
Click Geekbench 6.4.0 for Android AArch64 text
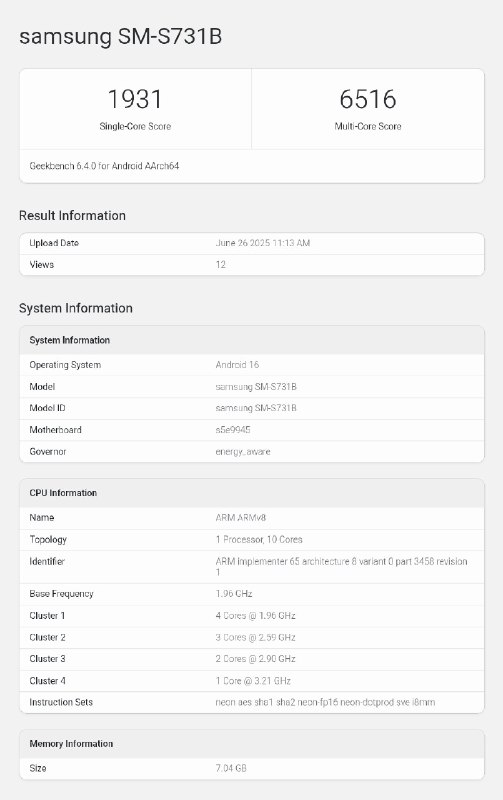104,166
